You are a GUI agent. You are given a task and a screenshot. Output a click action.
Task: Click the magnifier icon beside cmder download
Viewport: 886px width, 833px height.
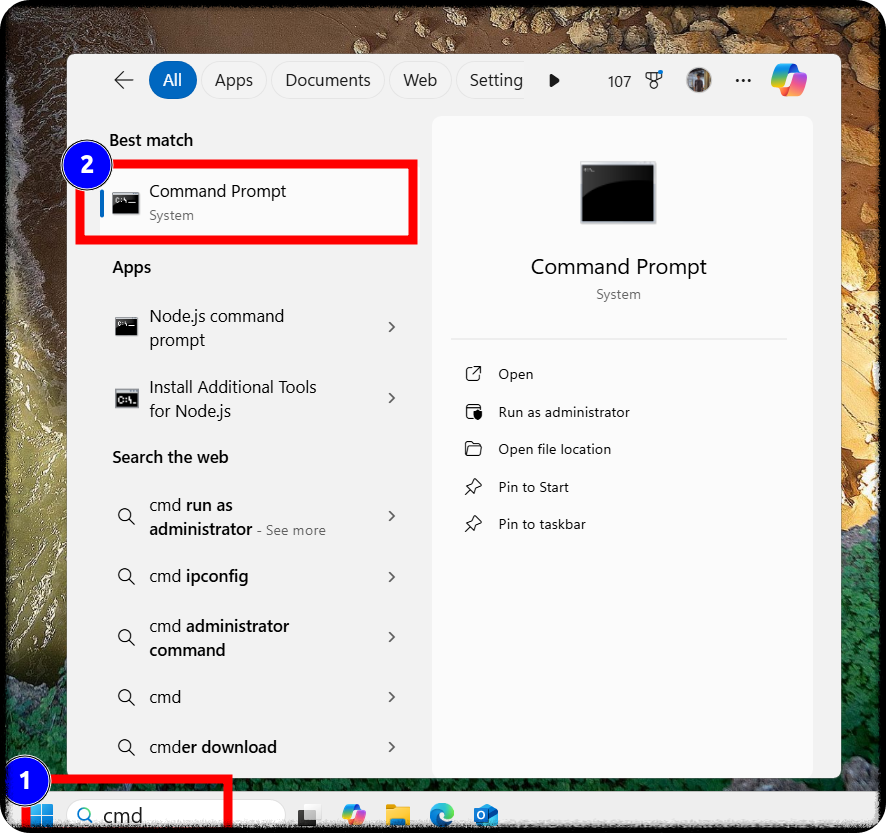coord(126,747)
